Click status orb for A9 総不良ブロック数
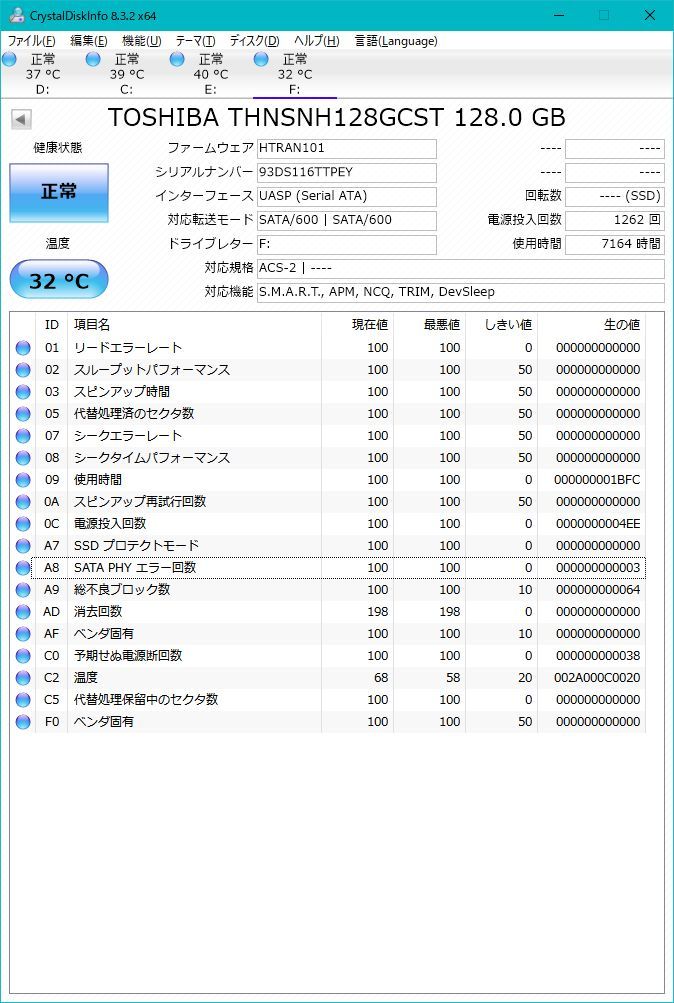 (23, 590)
